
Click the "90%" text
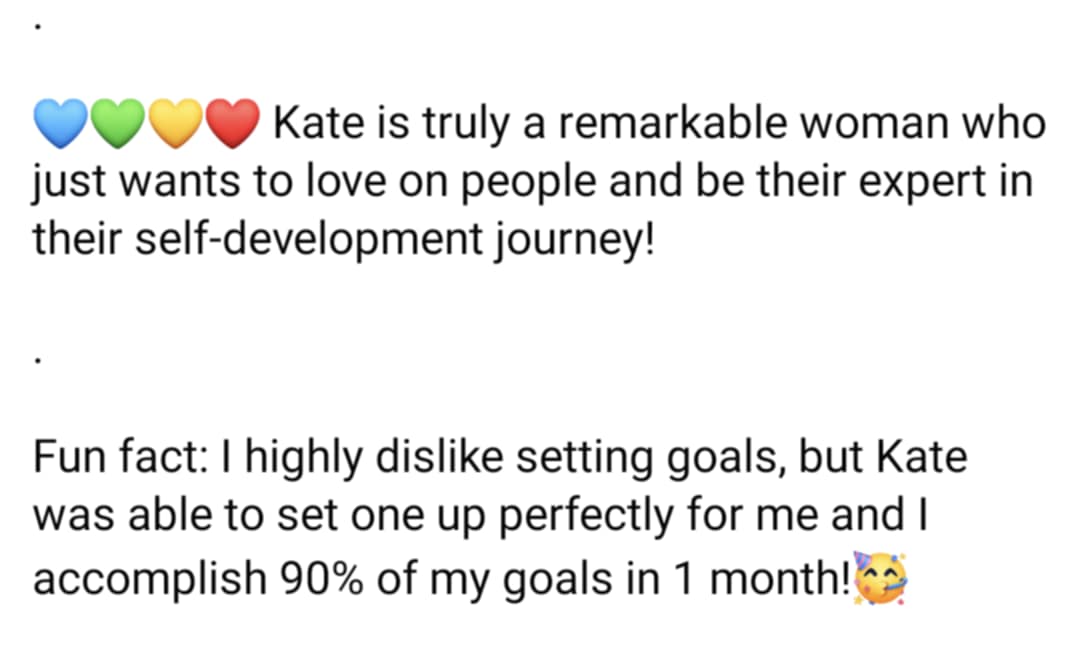(322, 578)
